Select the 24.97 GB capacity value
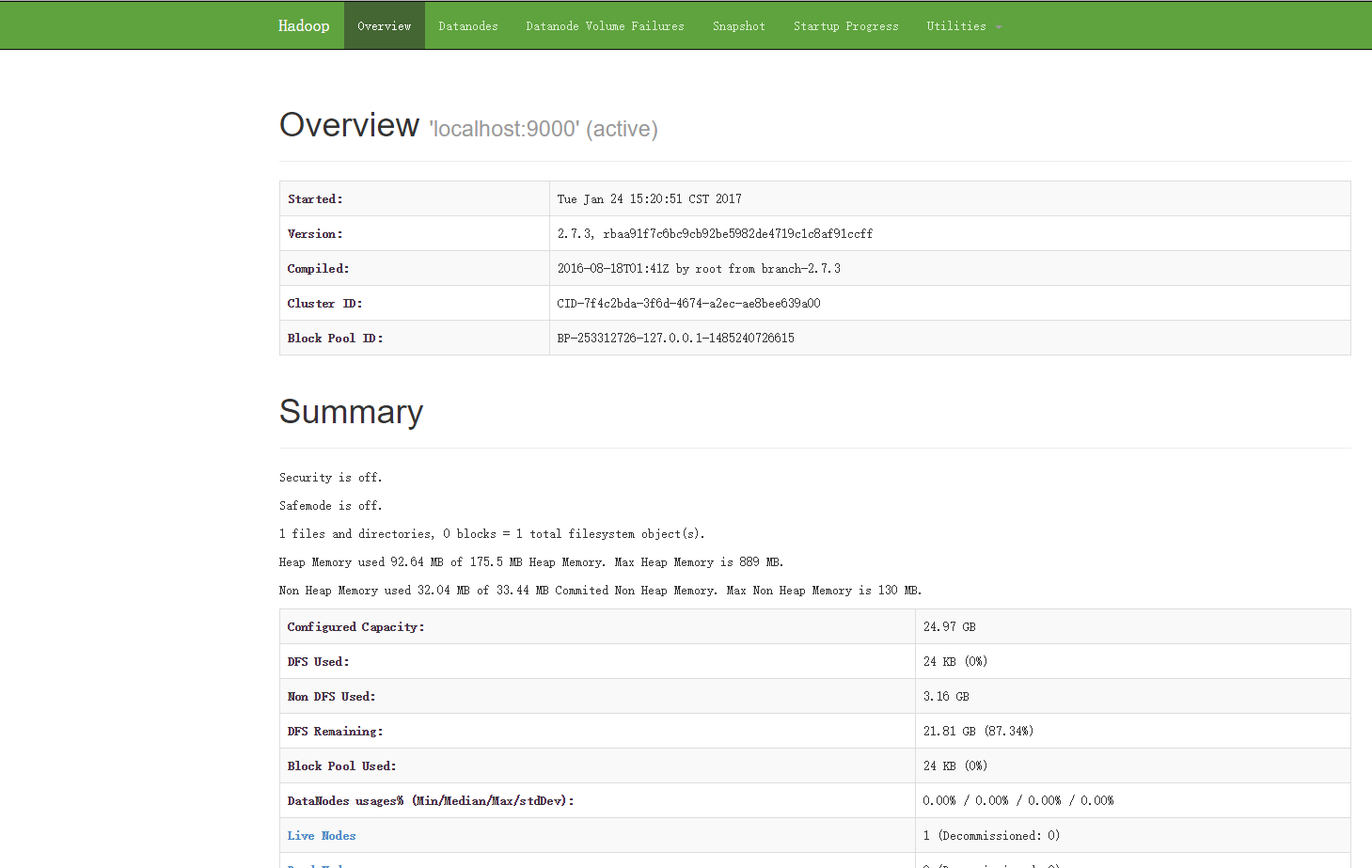Viewport: 1372px width, 868px height. pos(949,626)
